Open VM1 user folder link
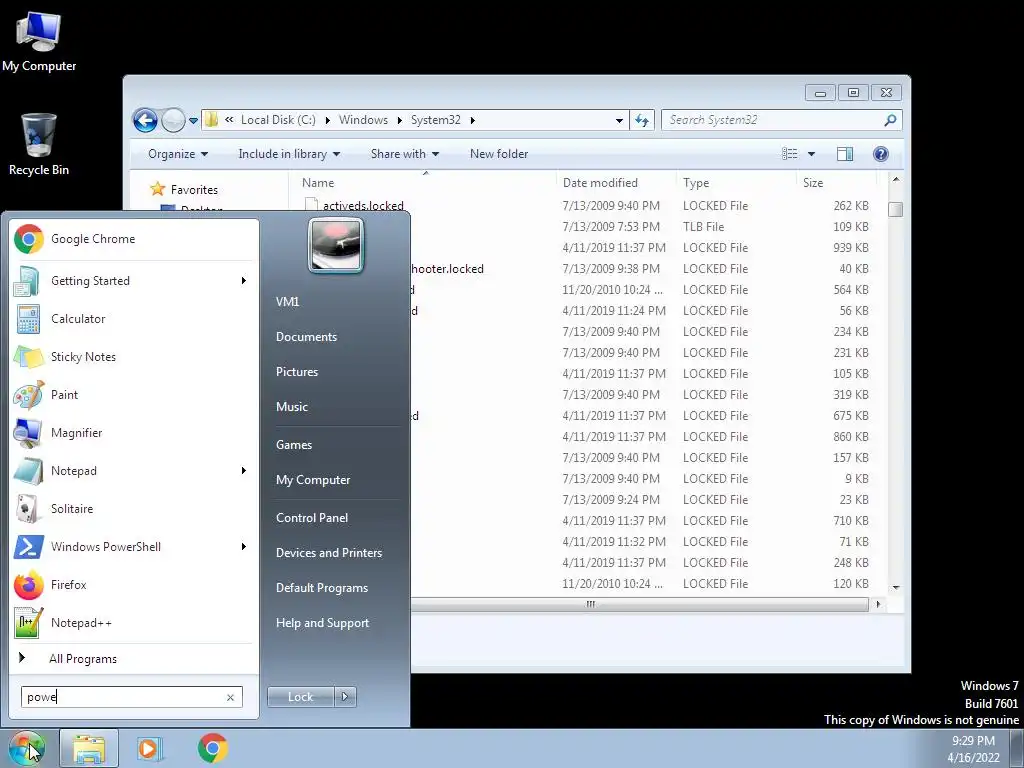The height and width of the screenshot is (768, 1024). click(287, 302)
